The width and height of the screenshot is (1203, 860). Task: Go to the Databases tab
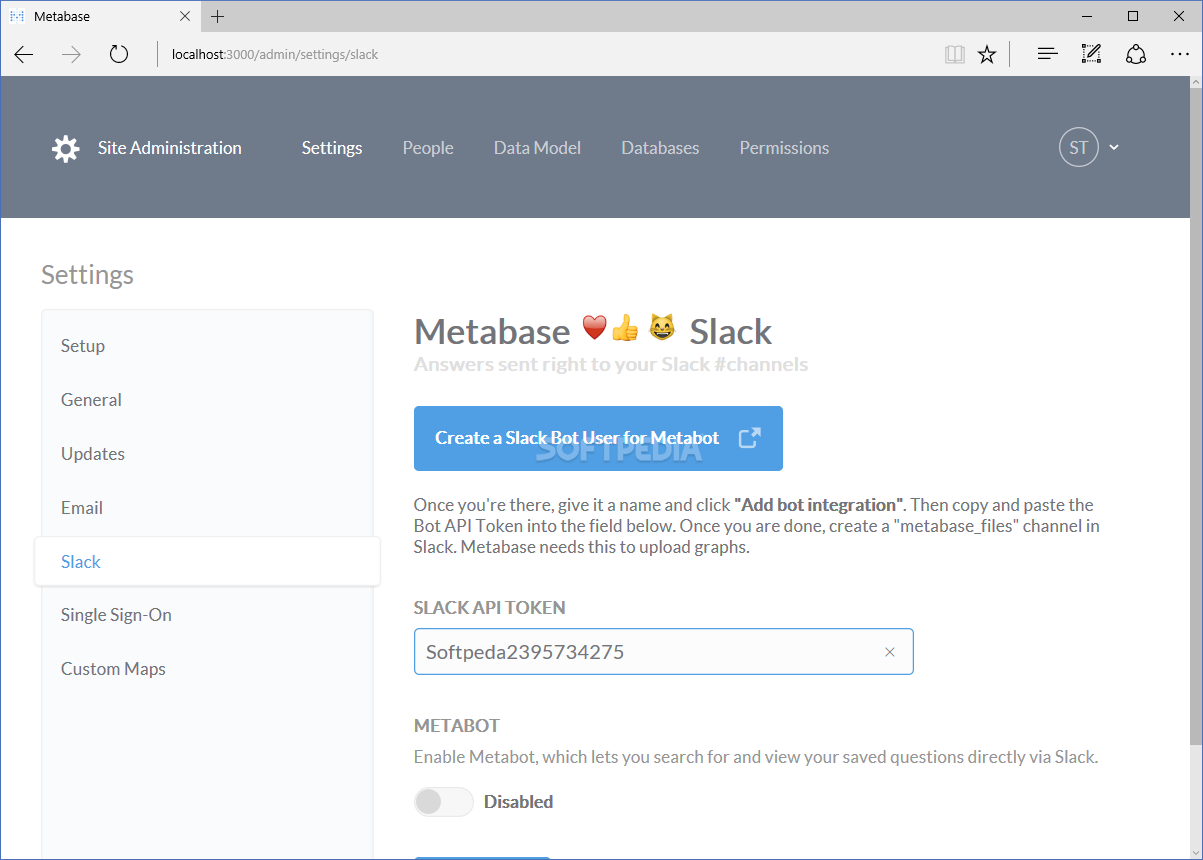(x=660, y=148)
